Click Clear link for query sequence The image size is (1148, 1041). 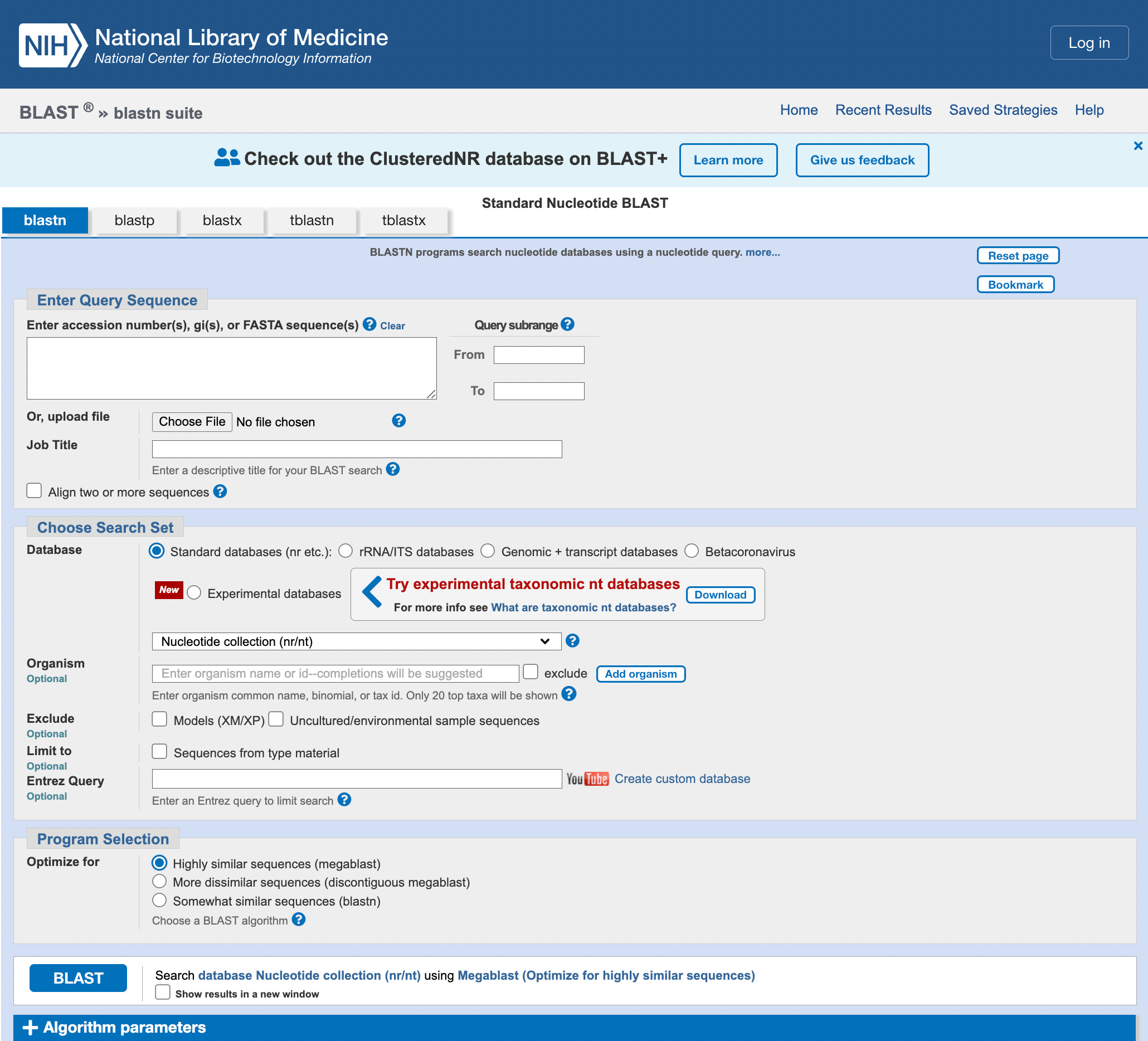click(x=392, y=326)
